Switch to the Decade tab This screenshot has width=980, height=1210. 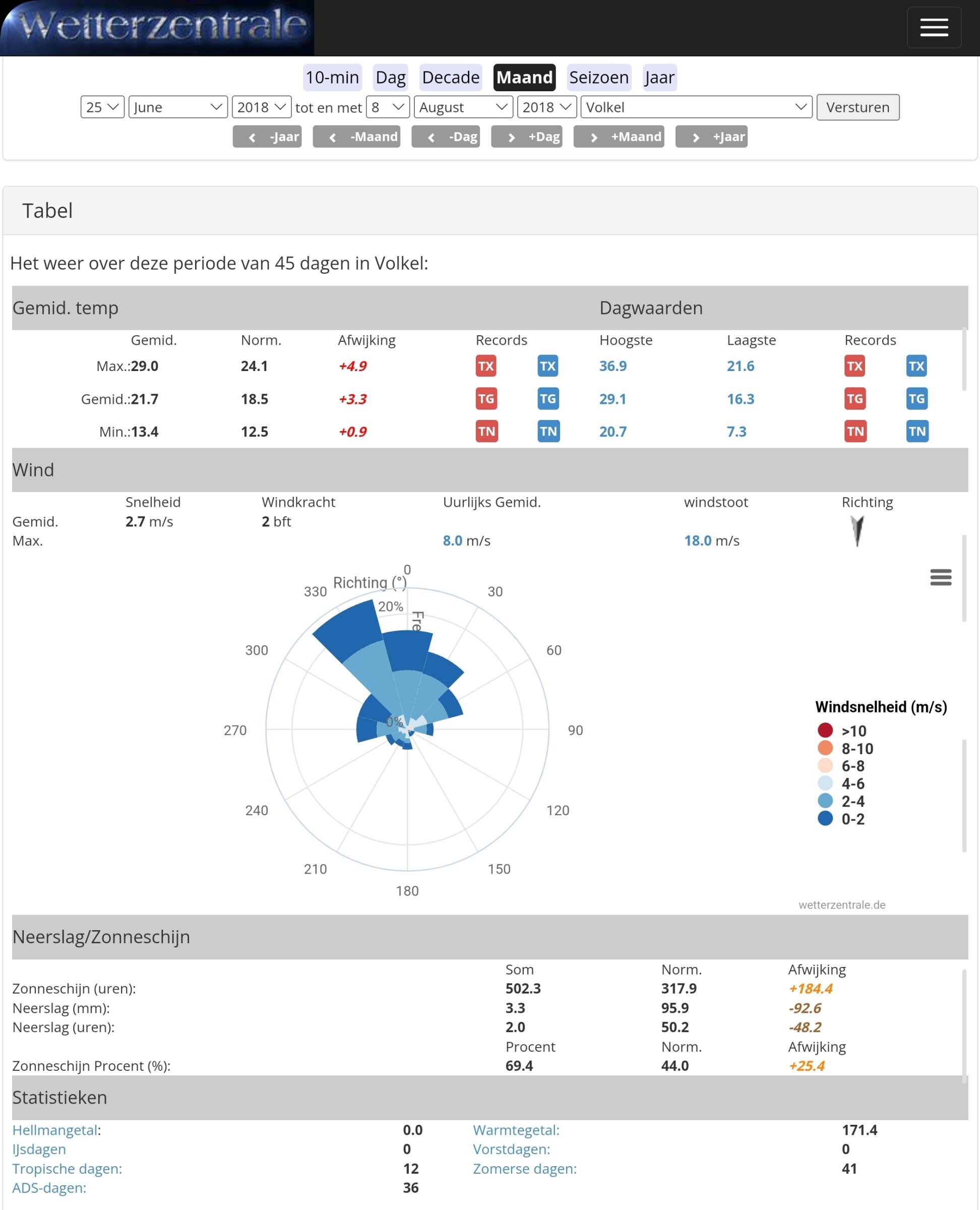[451, 77]
